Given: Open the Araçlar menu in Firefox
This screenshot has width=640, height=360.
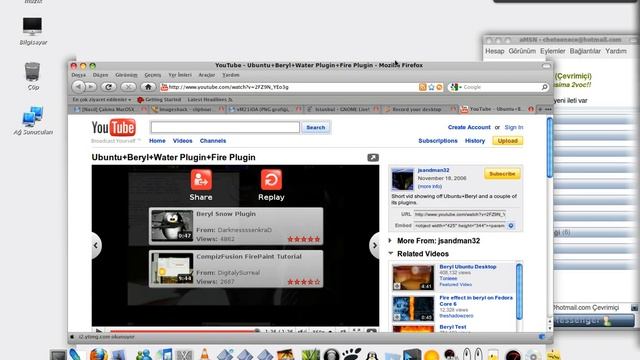Looking at the screenshot, I should [207, 75].
